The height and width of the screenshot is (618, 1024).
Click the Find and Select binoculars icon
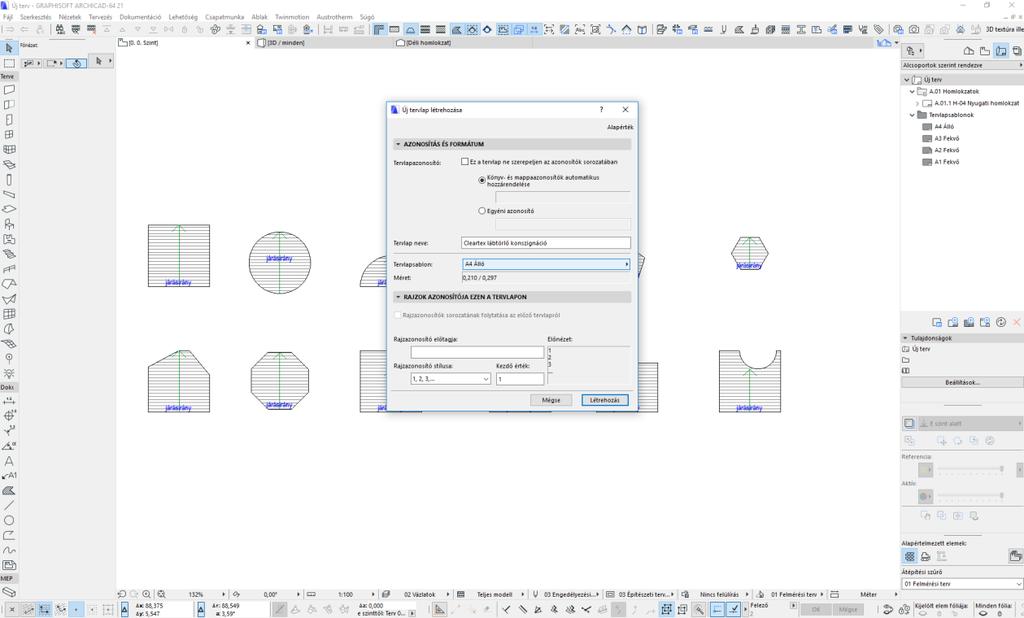60,29
